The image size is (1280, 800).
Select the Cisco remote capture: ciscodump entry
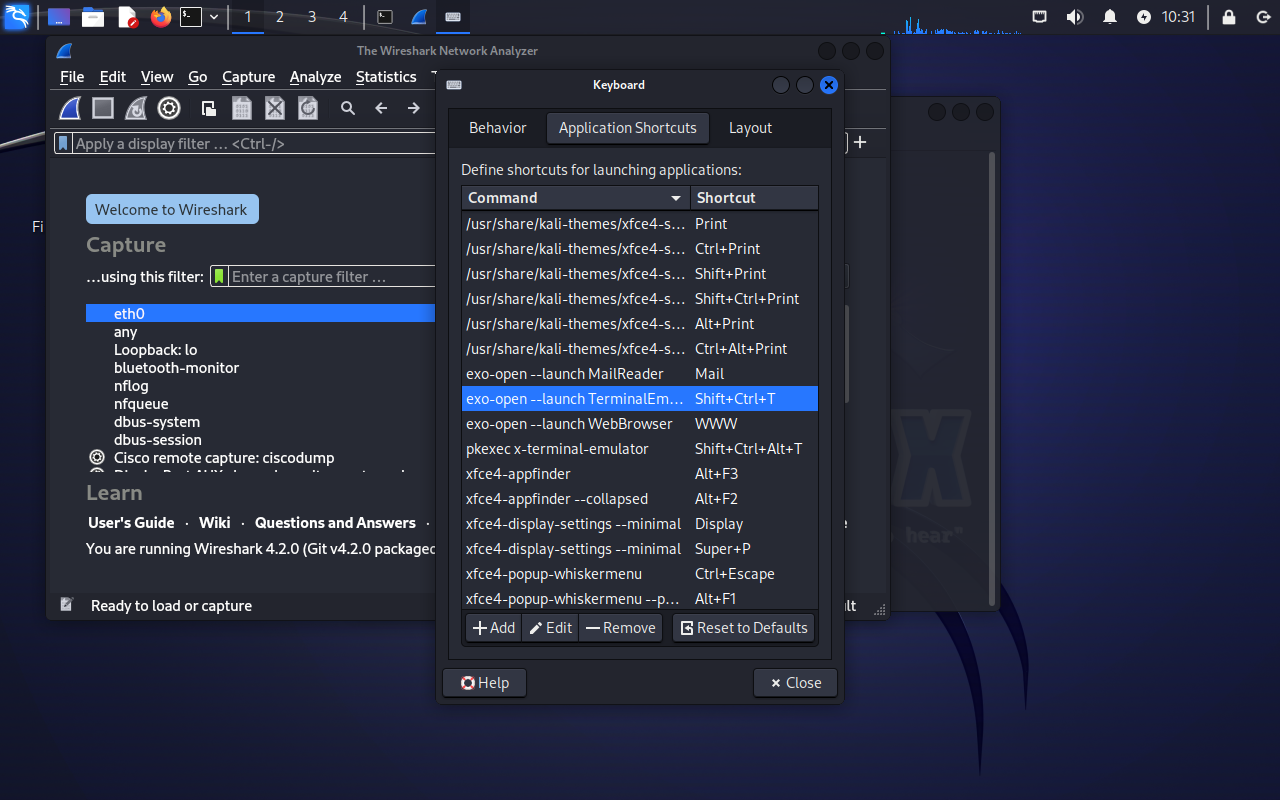[260, 457]
